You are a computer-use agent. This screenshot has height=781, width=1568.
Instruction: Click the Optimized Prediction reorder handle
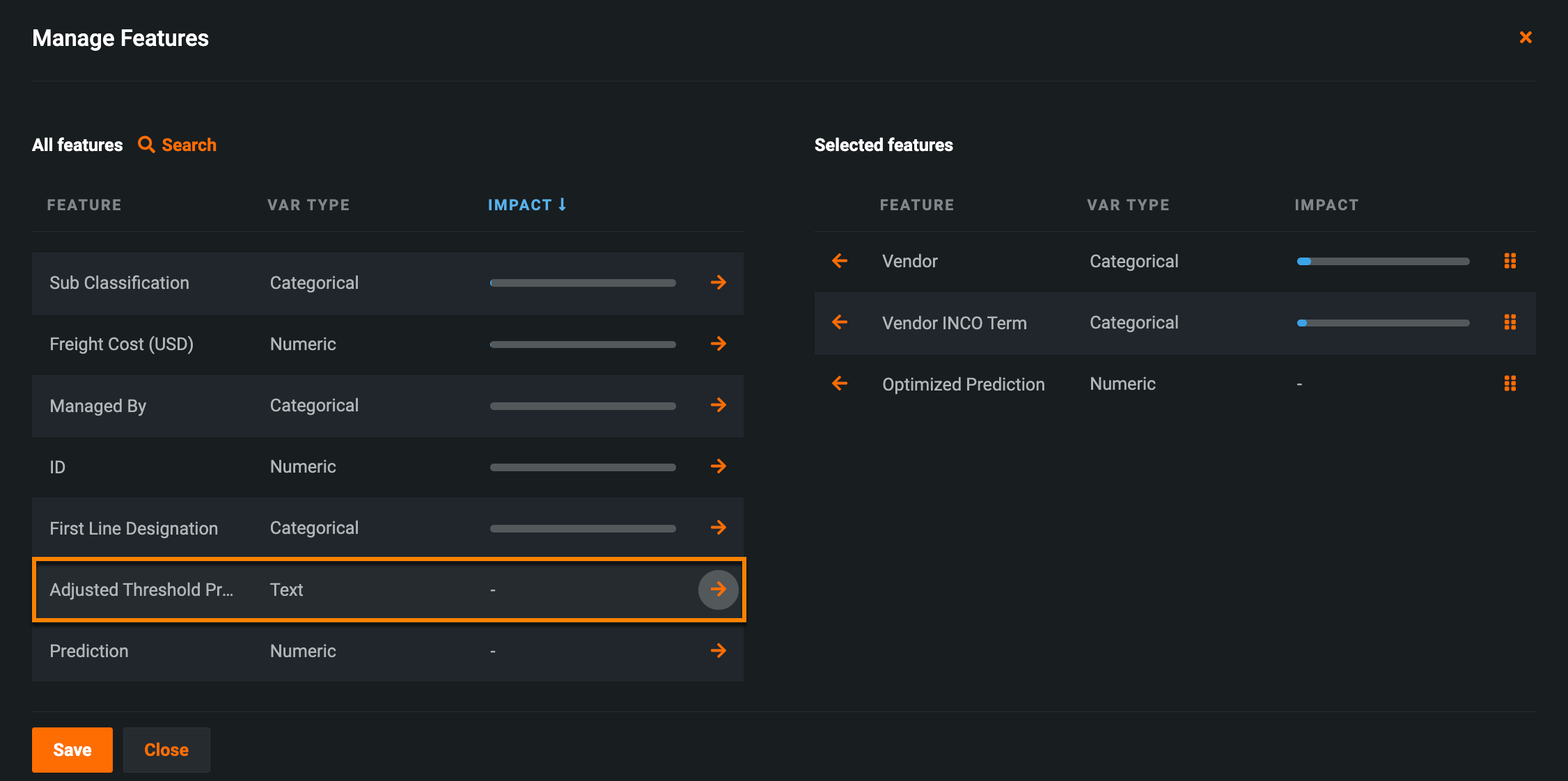[1510, 384]
